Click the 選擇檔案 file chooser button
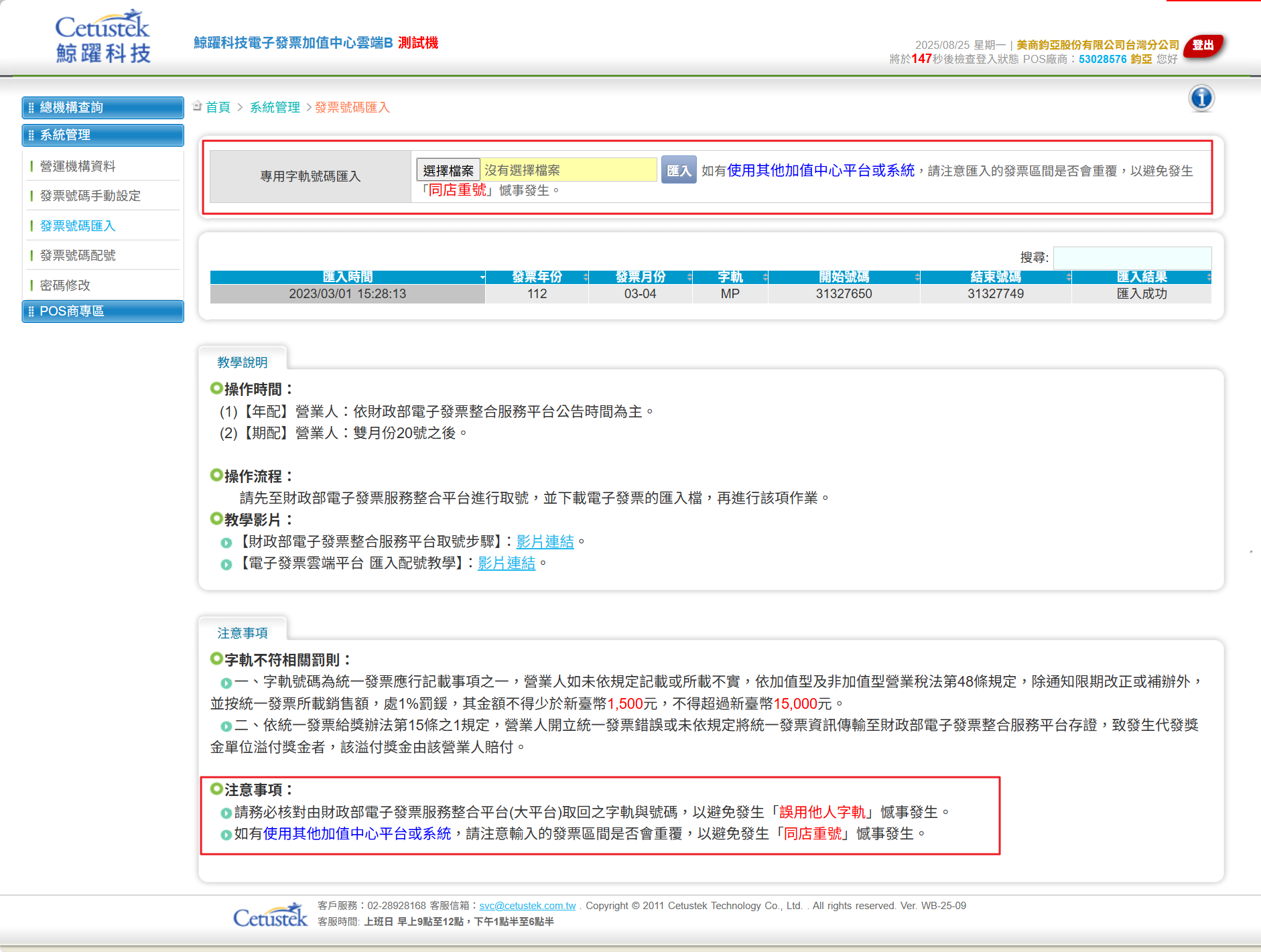This screenshot has width=1261, height=952. [x=448, y=171]
